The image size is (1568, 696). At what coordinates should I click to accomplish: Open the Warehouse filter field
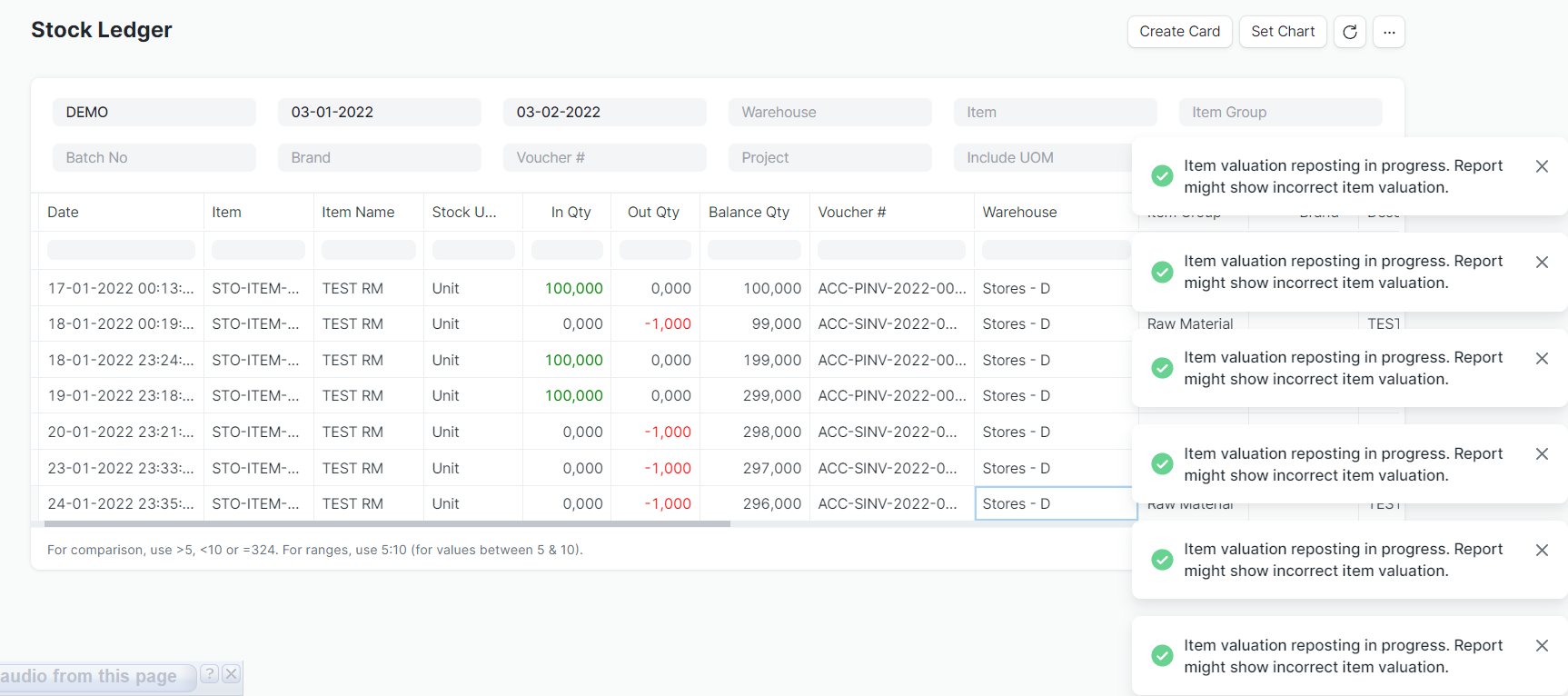point(829,112)
